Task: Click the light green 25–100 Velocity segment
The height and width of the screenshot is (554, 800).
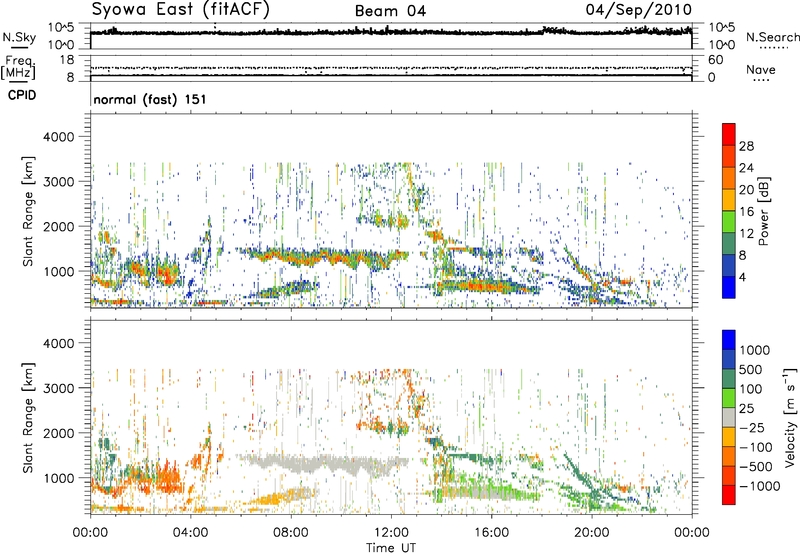Action: [729, 398]
